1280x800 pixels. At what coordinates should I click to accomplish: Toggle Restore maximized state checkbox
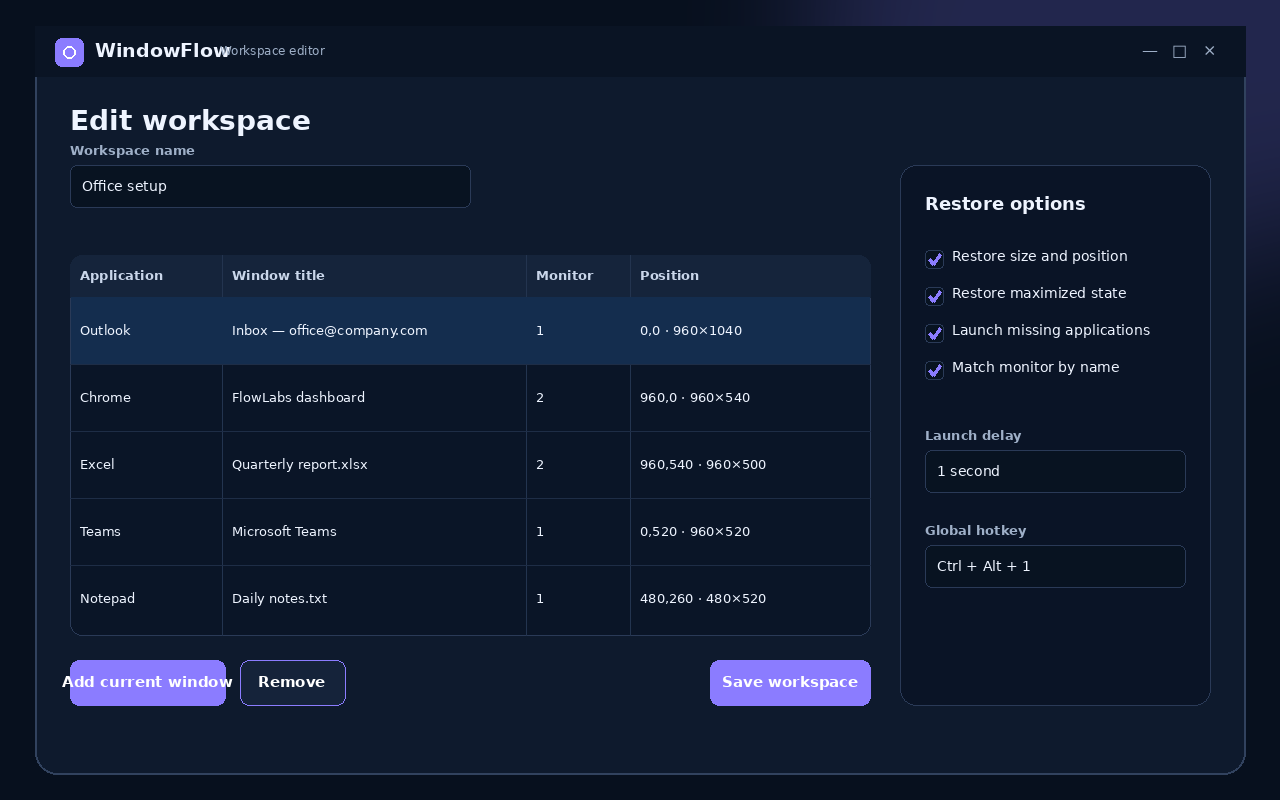tap(934, 296)
